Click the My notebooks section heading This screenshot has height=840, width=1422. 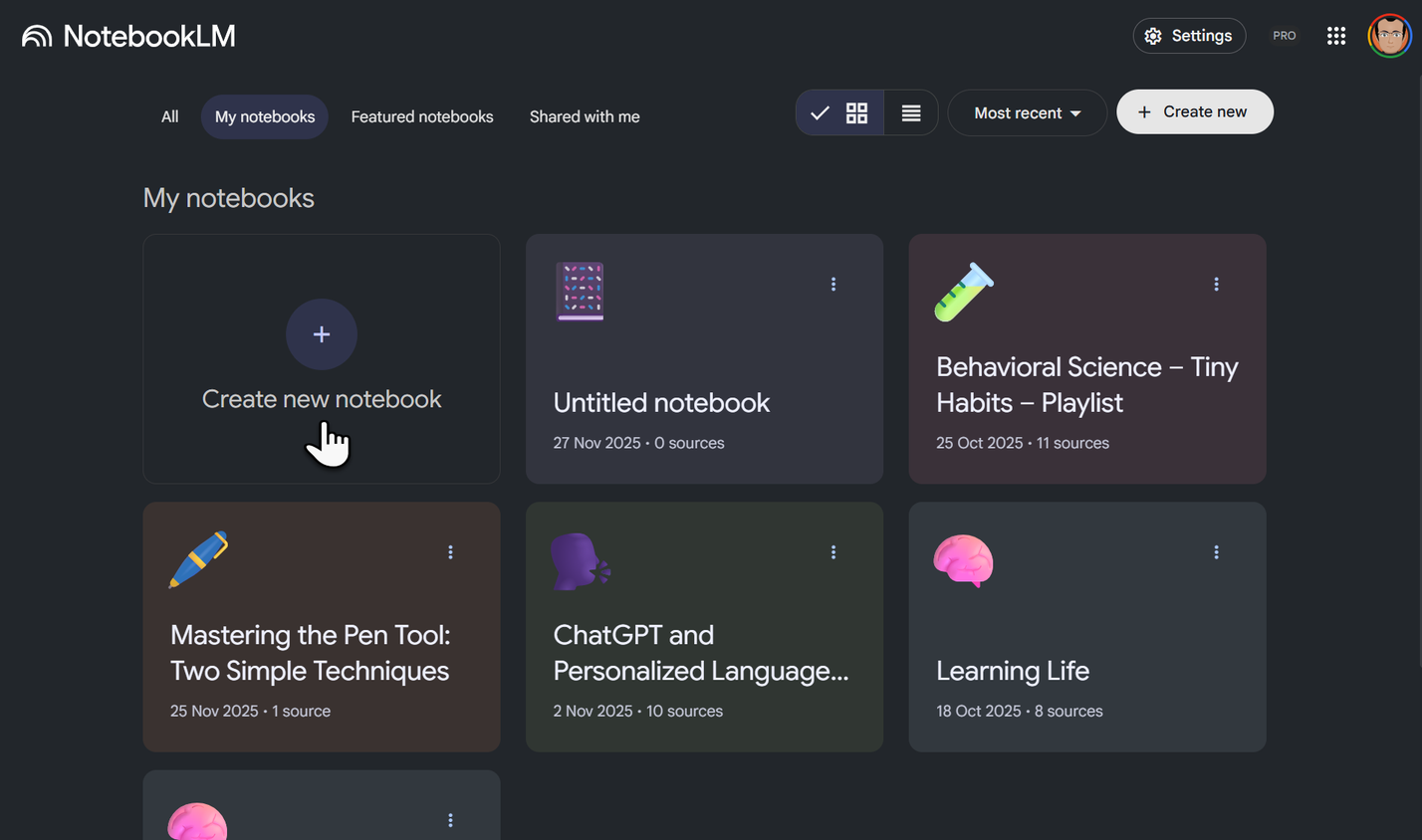229,198
